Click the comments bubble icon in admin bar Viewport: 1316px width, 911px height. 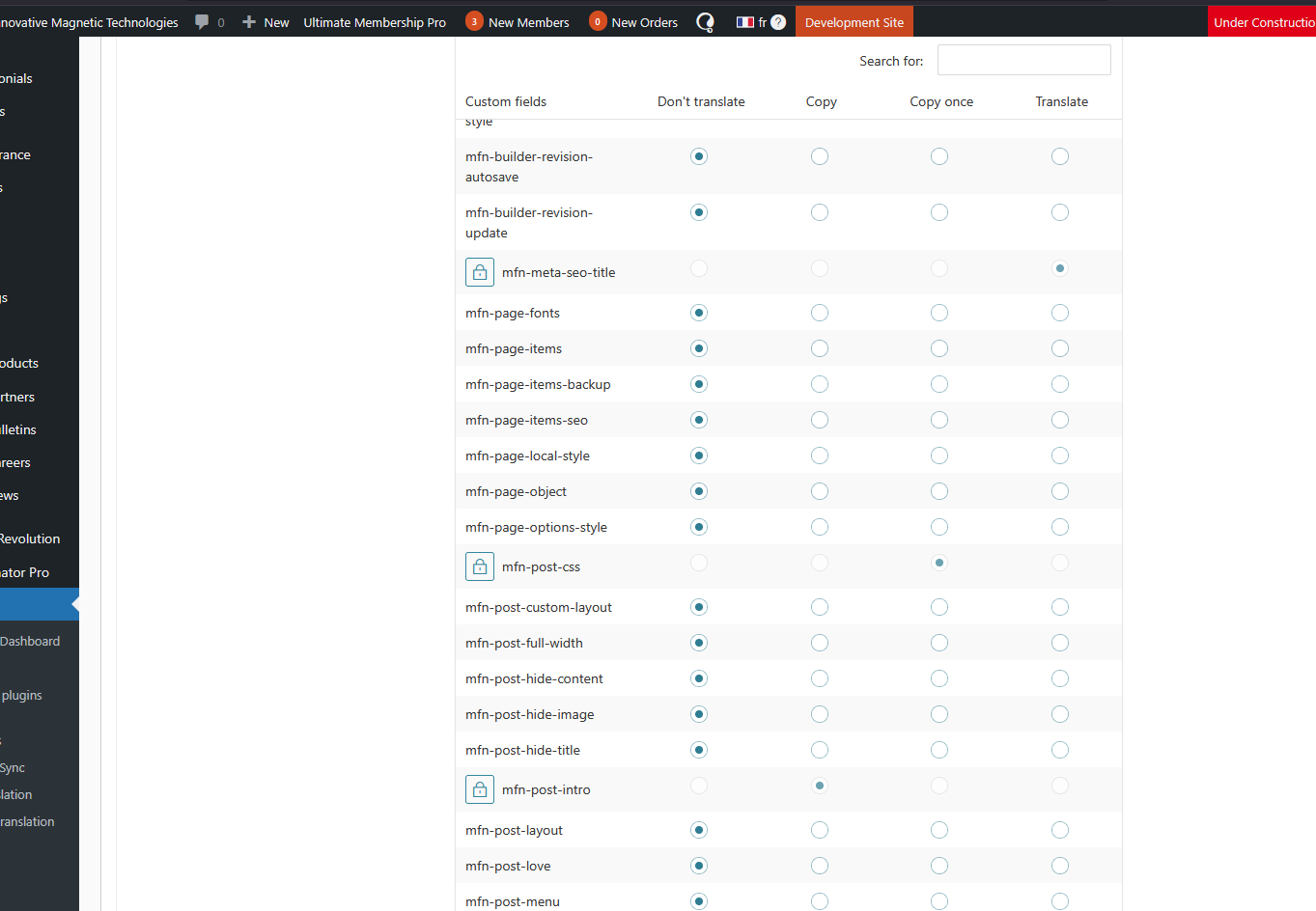click(x=202, y=22)
